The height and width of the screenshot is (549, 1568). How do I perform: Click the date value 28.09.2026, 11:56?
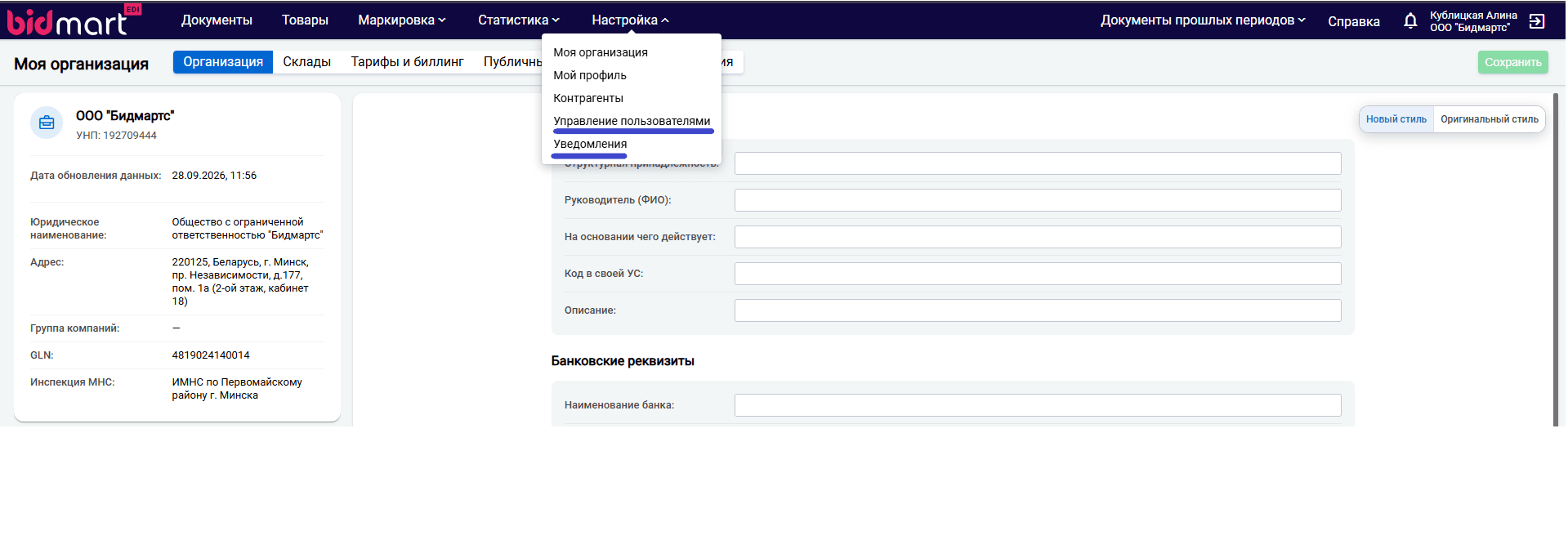click(x=214, y=176)
